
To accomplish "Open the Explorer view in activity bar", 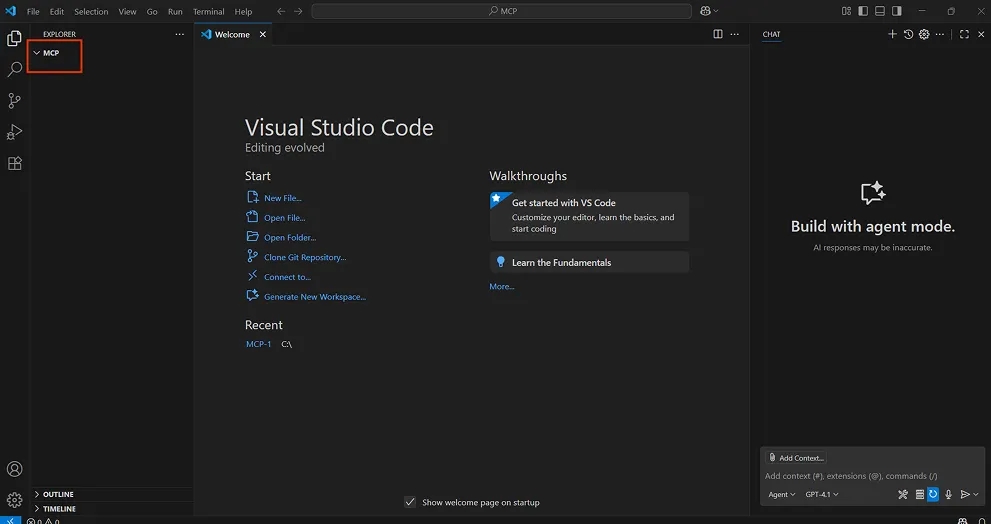I will pyautogui.click(x=14, y=39).
